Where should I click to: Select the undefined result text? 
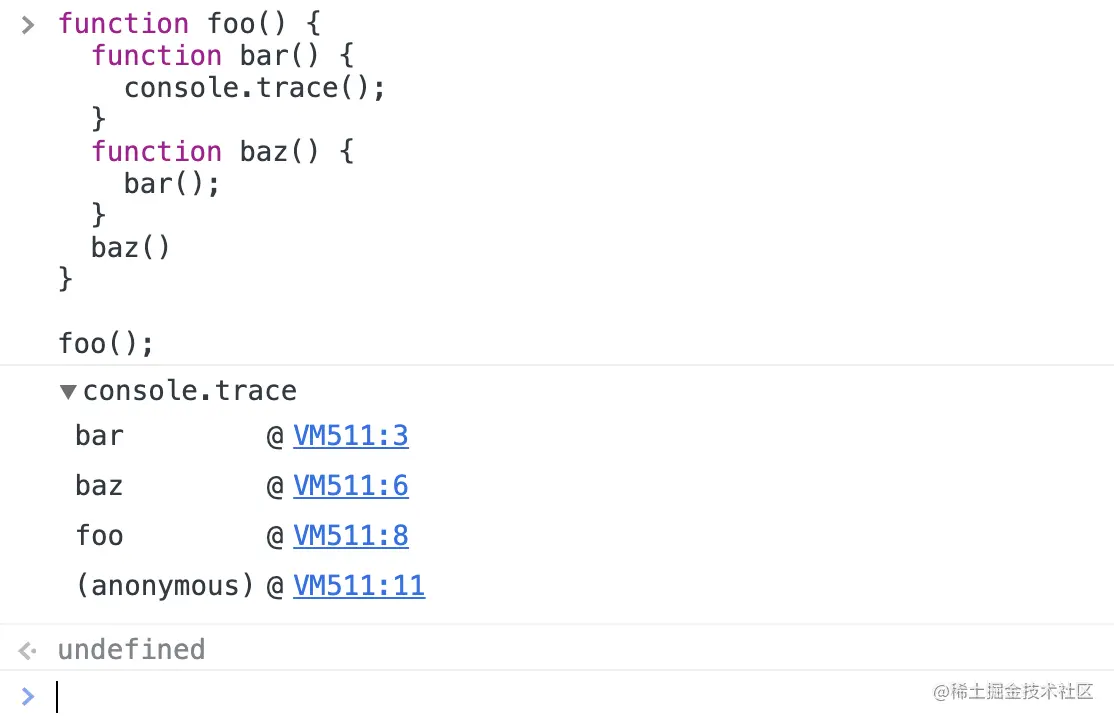click(x=131, y=650)
